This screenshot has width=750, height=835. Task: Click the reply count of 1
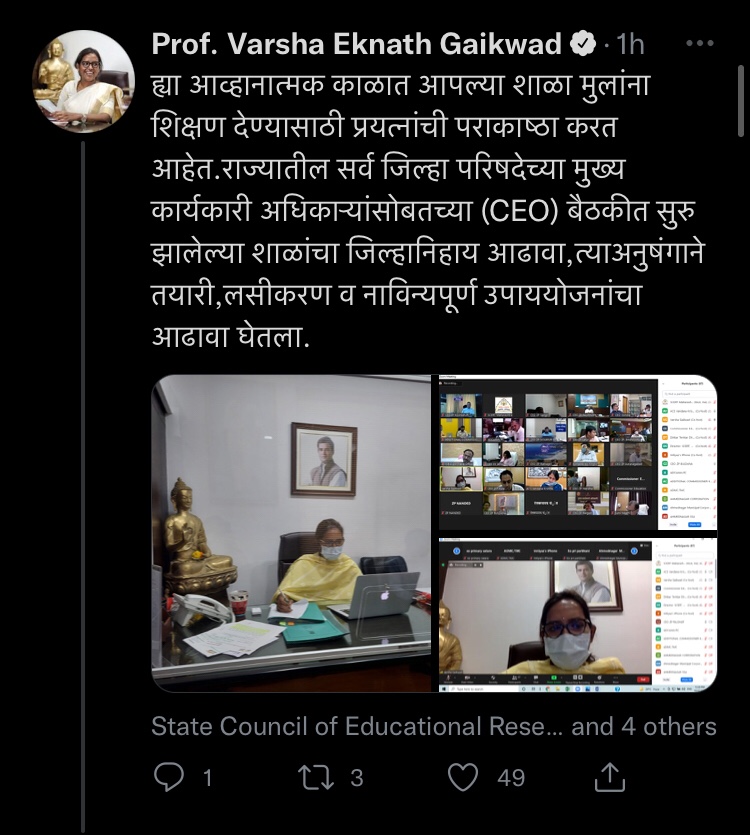(x=208, y=778)
